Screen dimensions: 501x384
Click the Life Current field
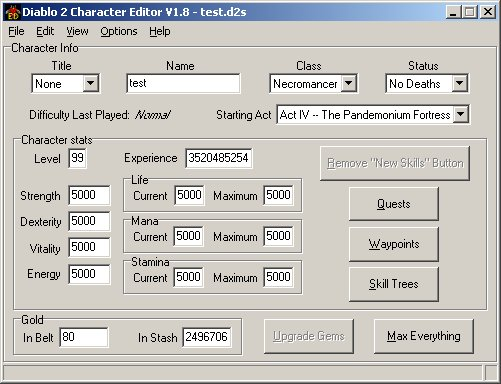tap(189, 195)
